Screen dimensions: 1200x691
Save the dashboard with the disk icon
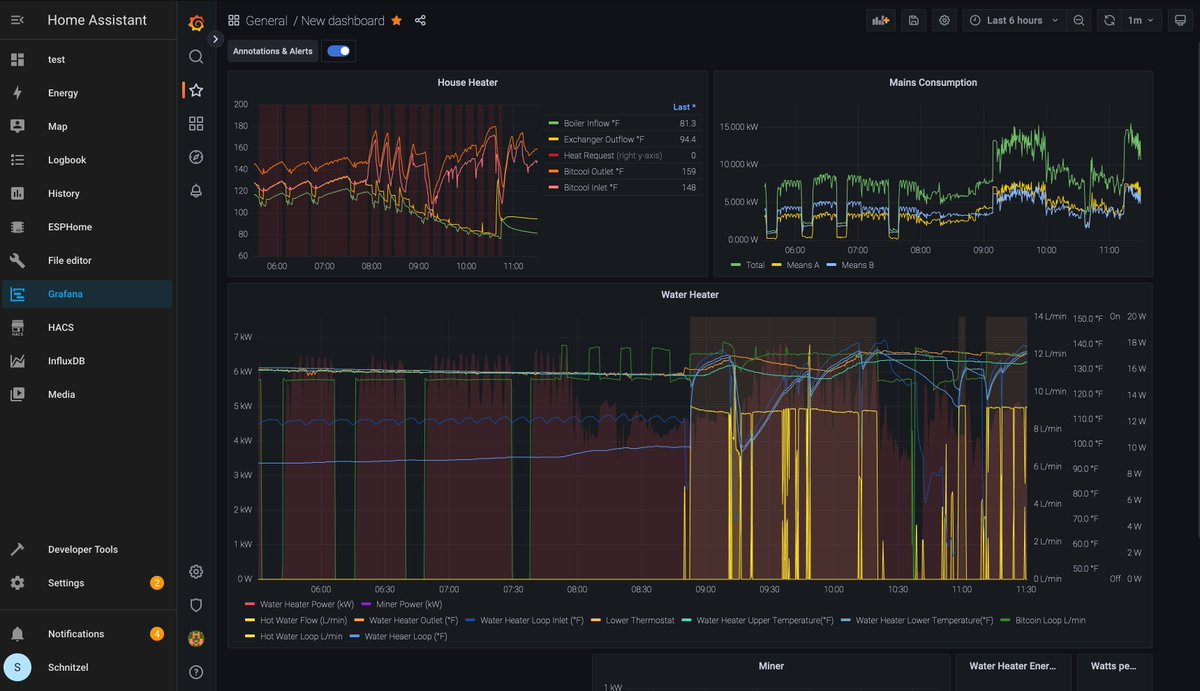[913, 20]
